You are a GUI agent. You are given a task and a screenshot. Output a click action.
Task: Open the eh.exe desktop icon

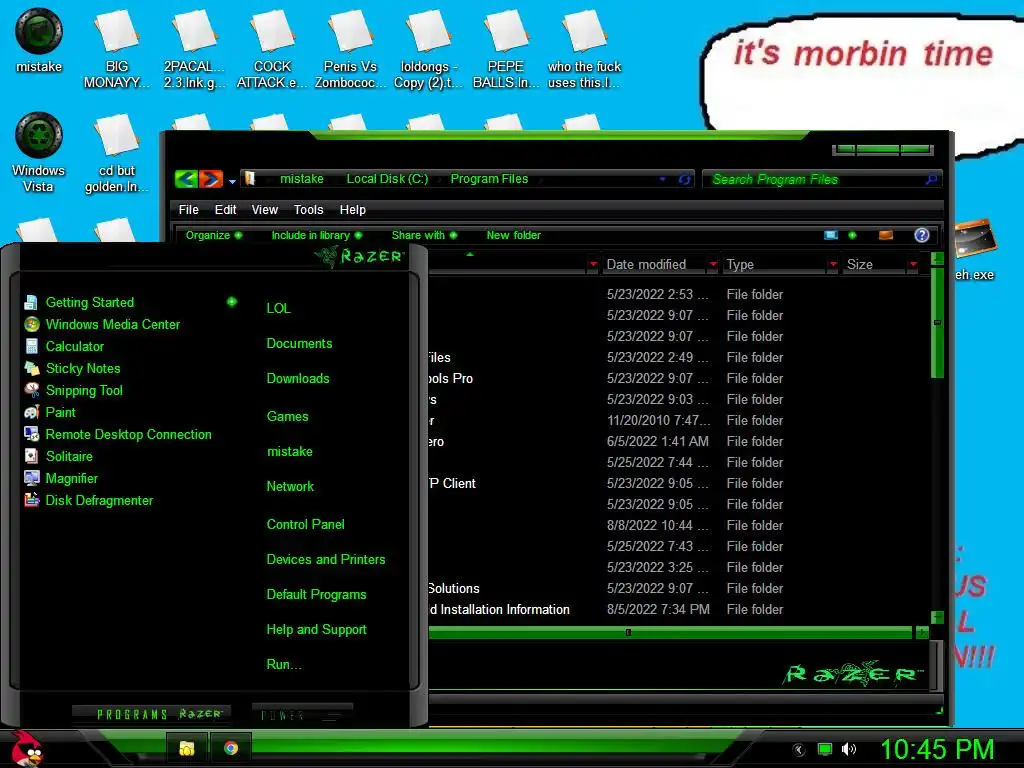[975, 250]
